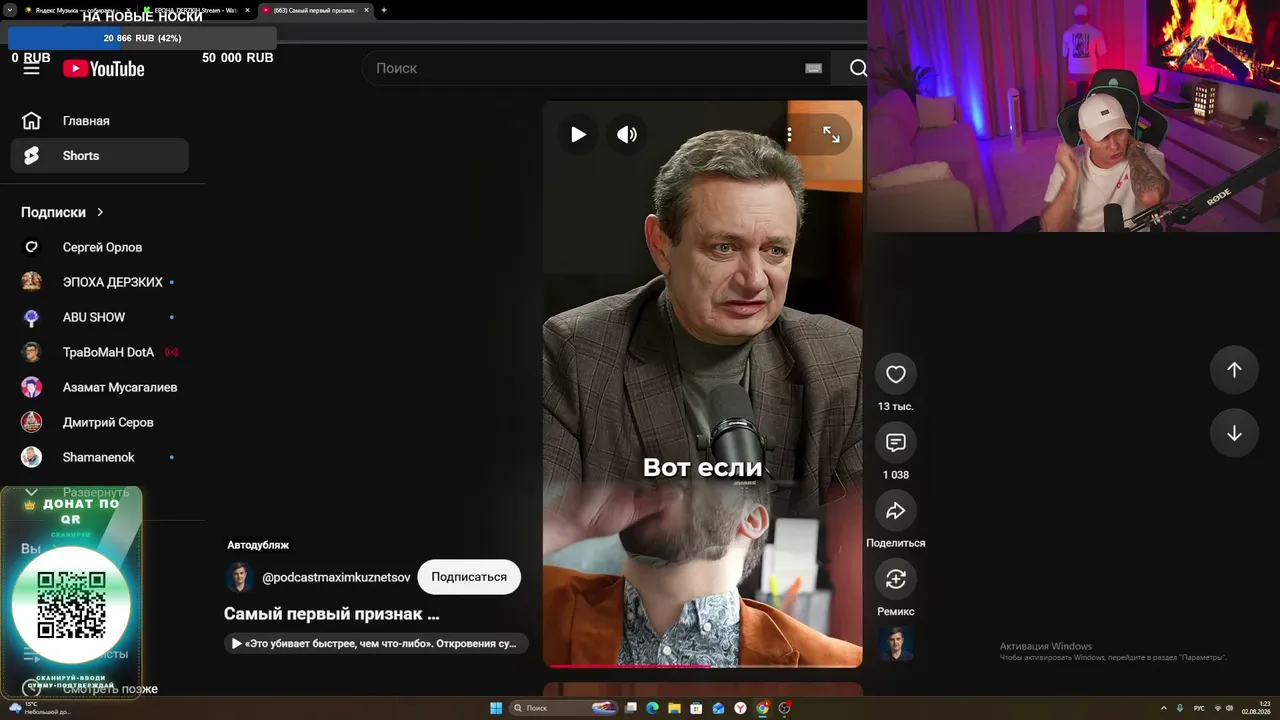
Task: Click the Дмитрий Серов channel avatar
Action: pos(32,422)
